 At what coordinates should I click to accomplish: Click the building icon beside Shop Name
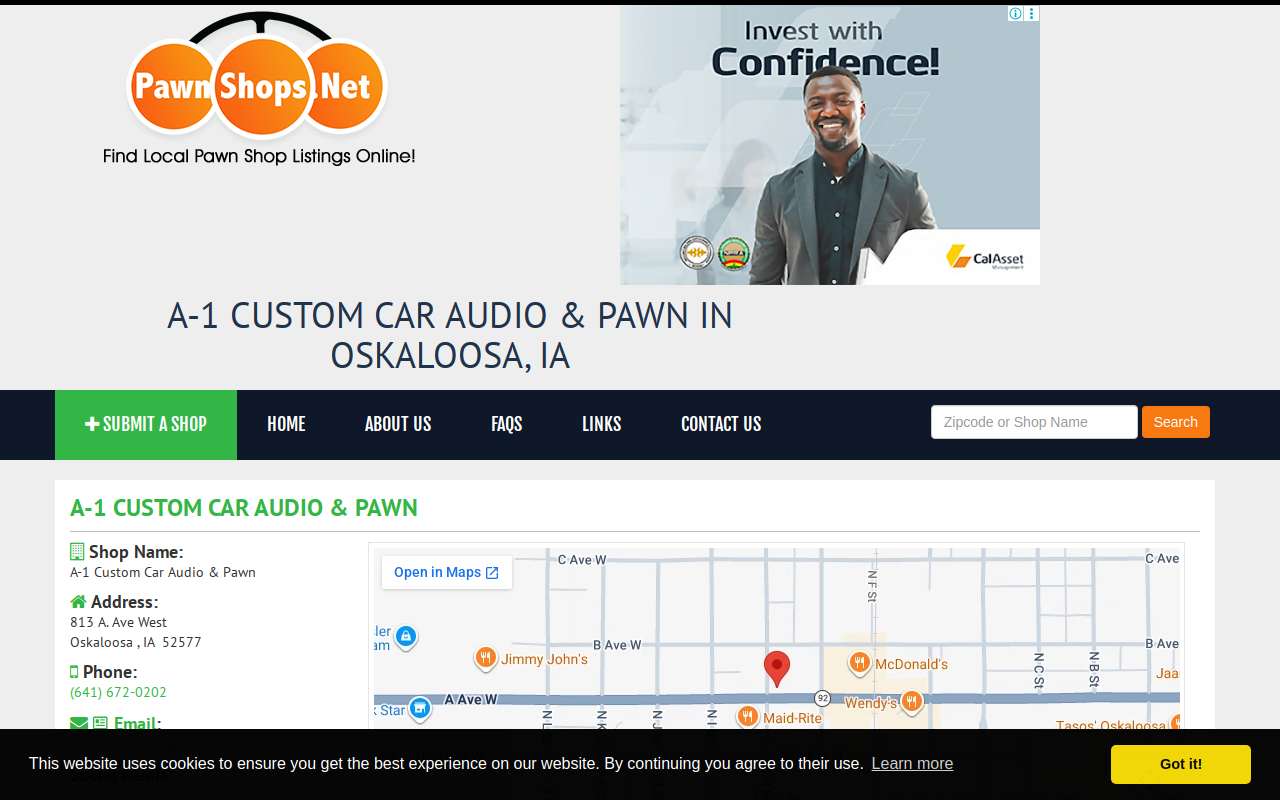coord(77,552)
